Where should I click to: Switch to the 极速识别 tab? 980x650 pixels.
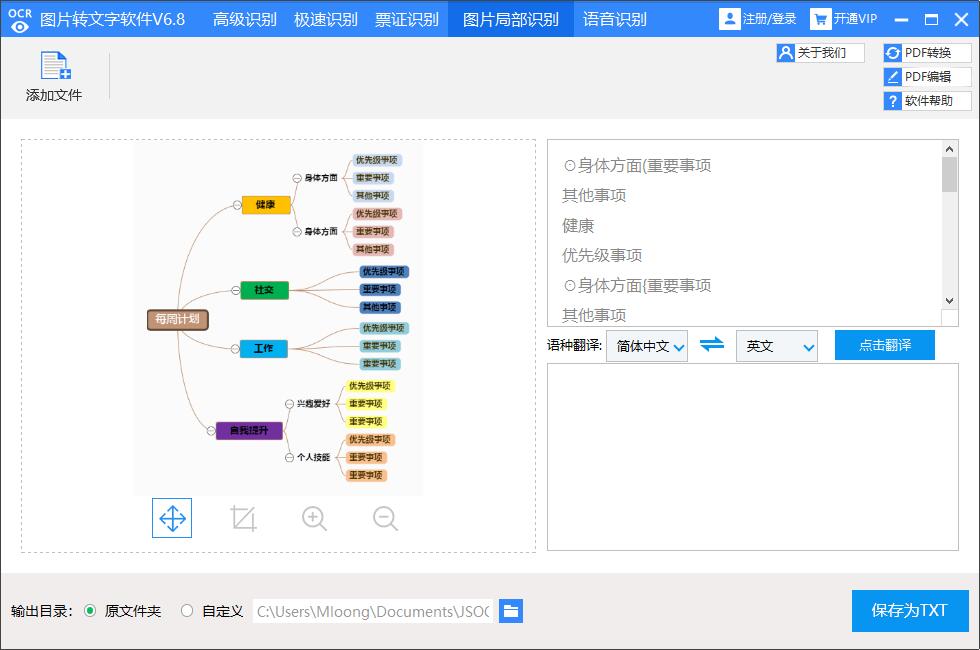[326, 19]
